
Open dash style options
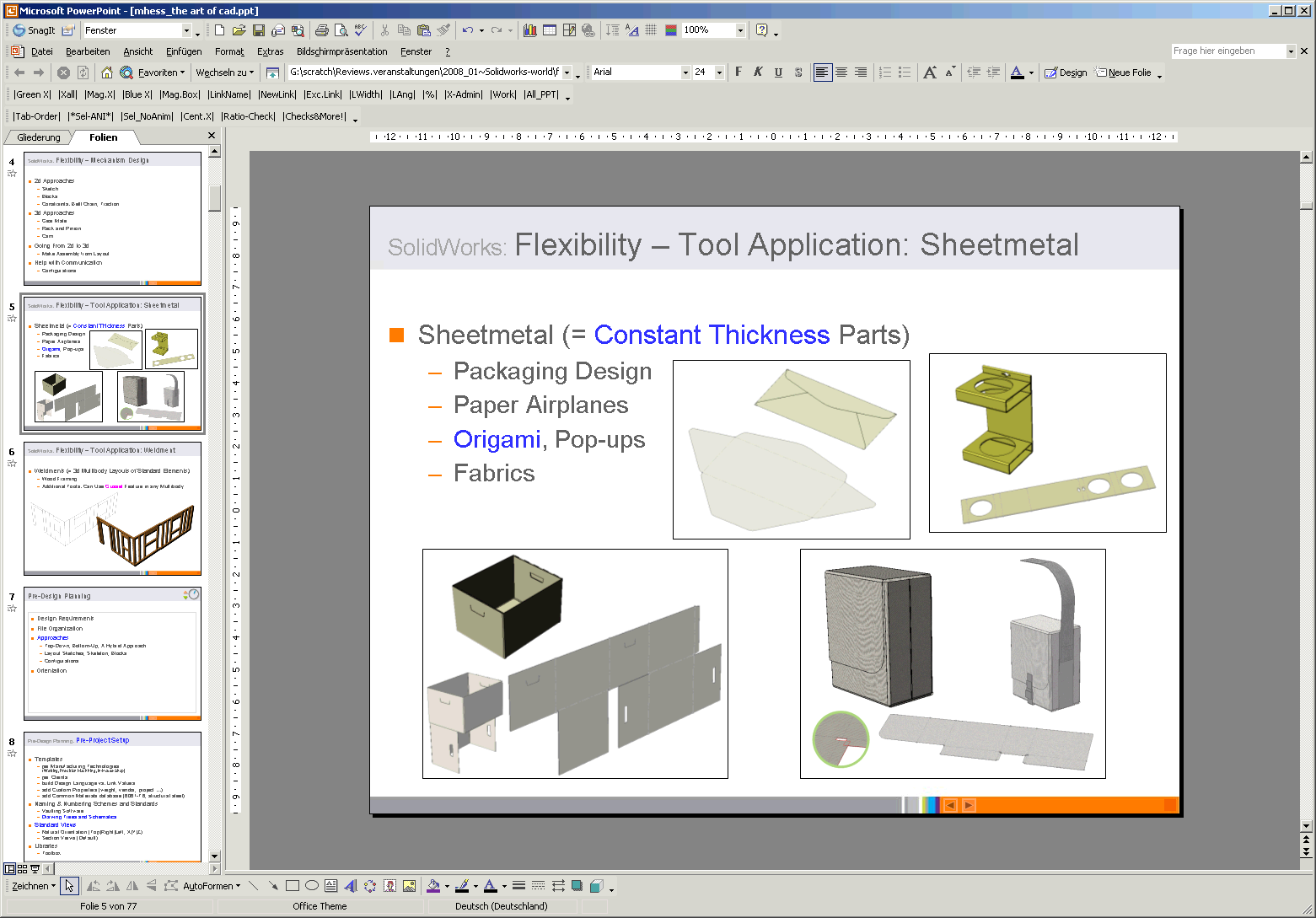click(x=539, y=886)
